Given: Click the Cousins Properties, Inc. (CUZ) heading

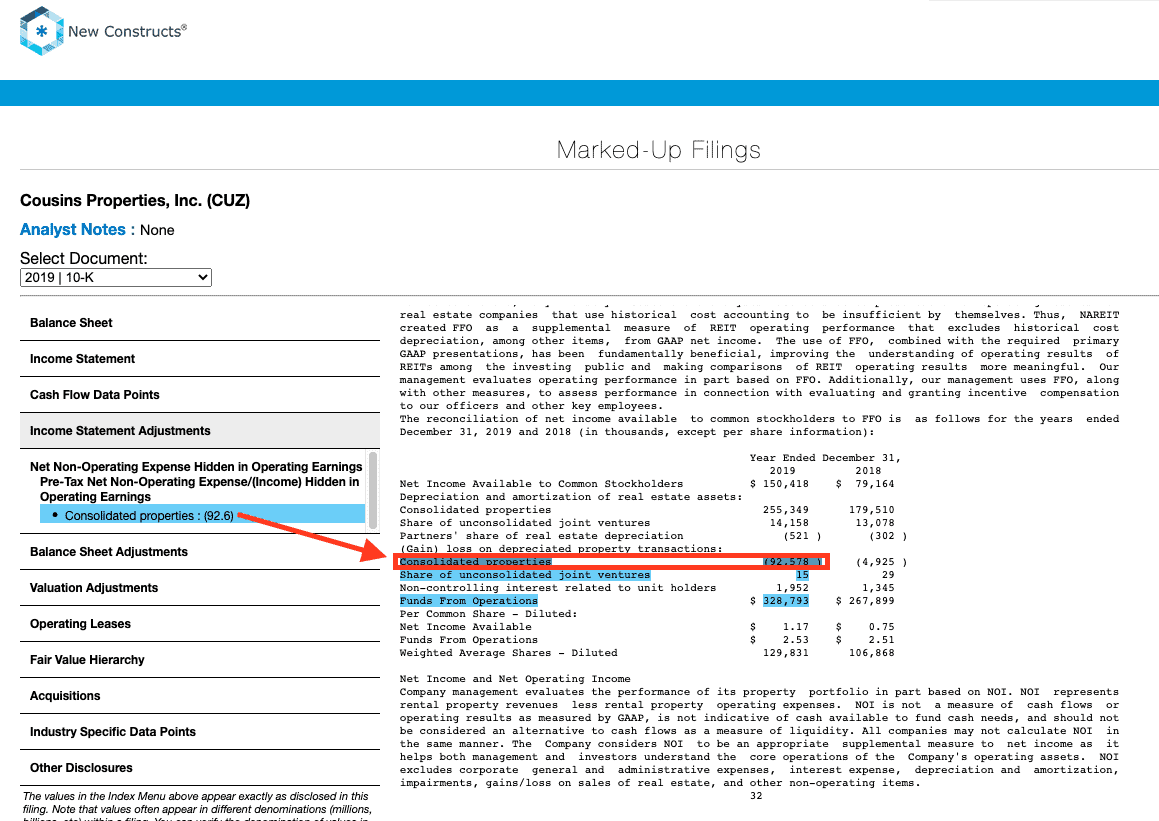Looking at the screenshot, I should coord(135,200).
